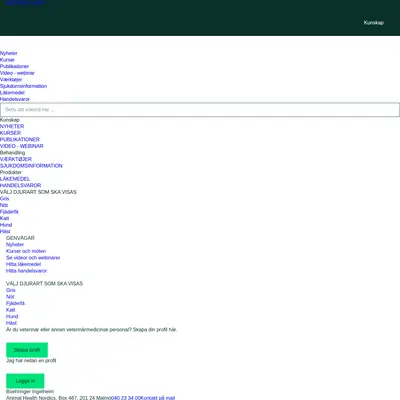The height and width of the screenshot is (400, 400).
Task: Open the 'Kontakt på mail' link
Action: (x=157, y=398)
